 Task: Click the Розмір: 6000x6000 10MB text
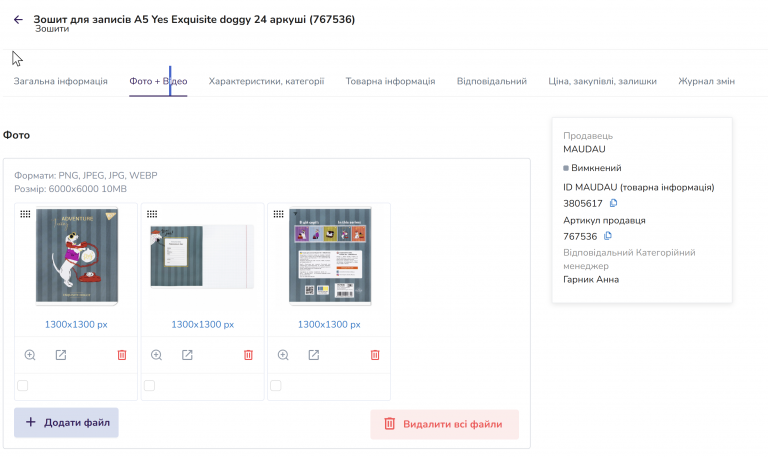click(71, 189)
